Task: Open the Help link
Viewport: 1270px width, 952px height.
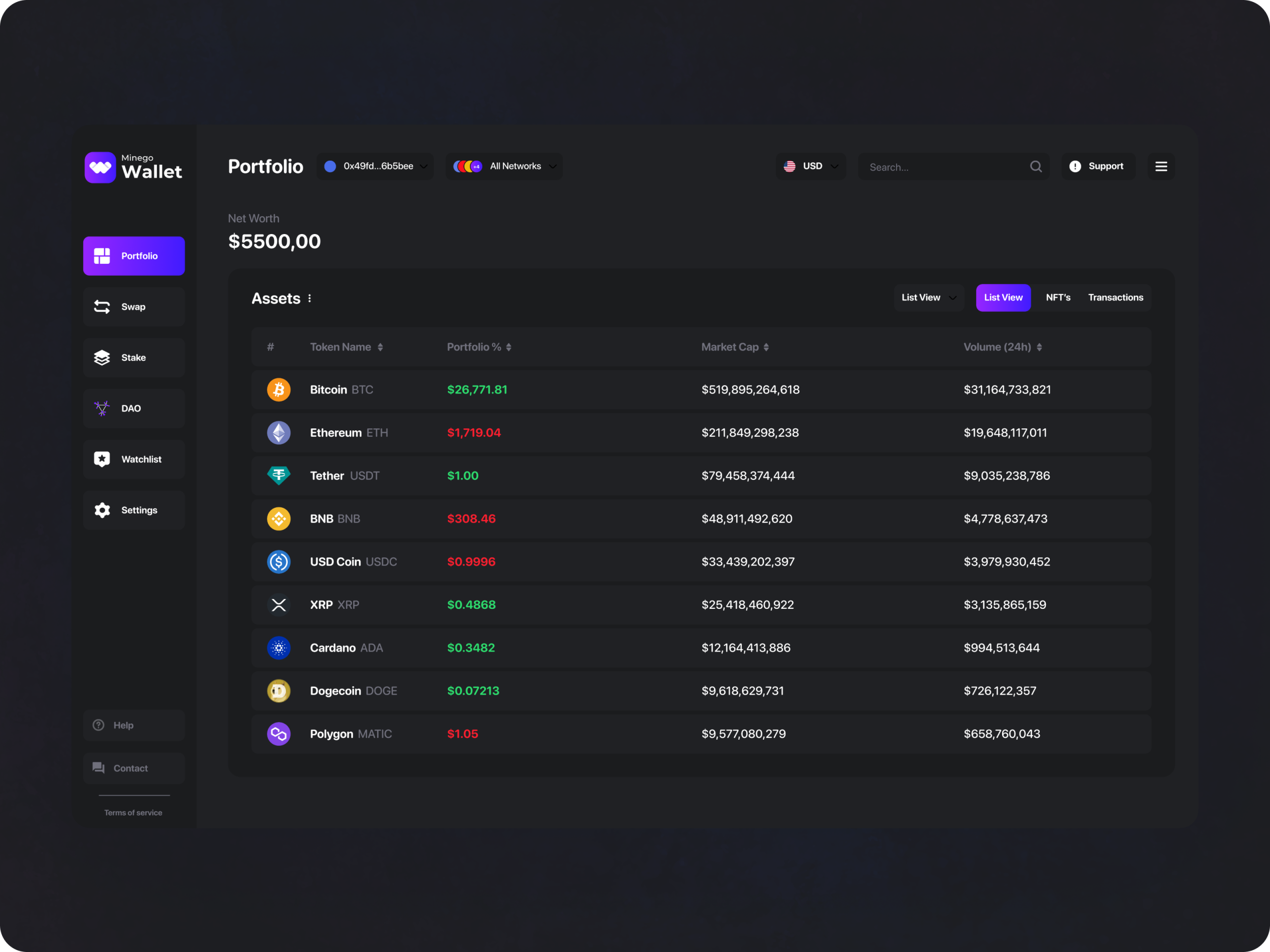Action: pyautogui.click(x=134, y=725)
